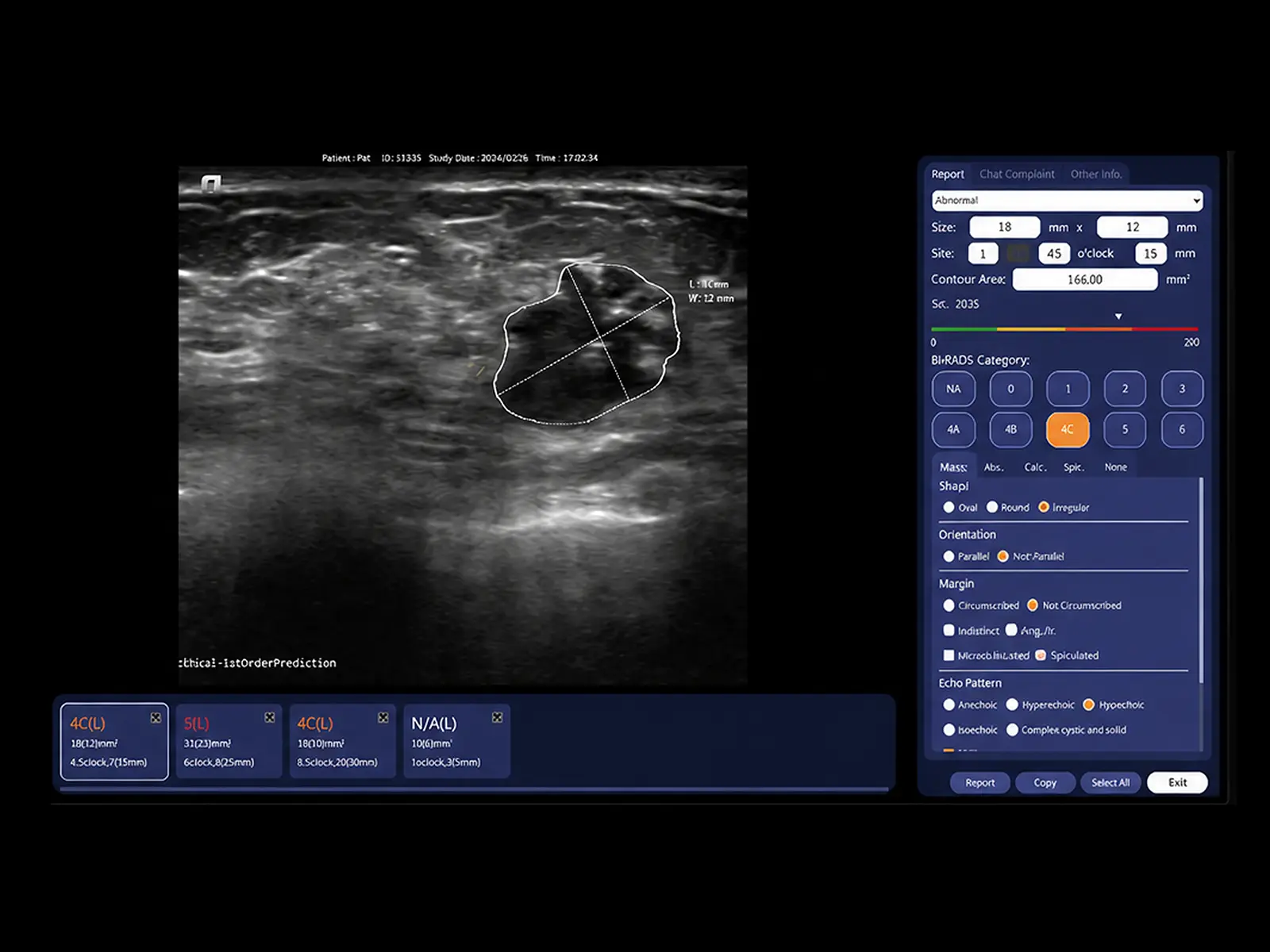Toggle the Microlobulated margin checkbox
1270x952 pixels.
pyautogui.click(x=949, y=655)
